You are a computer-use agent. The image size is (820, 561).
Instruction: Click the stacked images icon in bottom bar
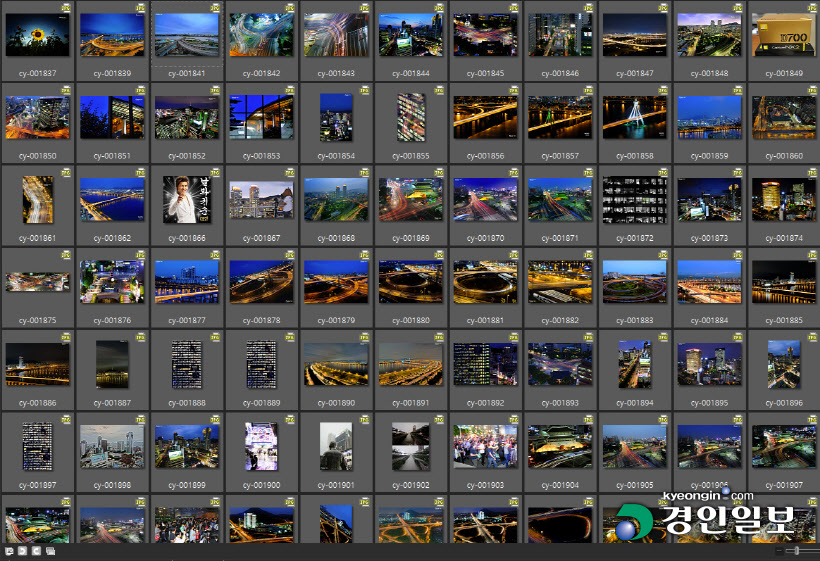[48, 551]
